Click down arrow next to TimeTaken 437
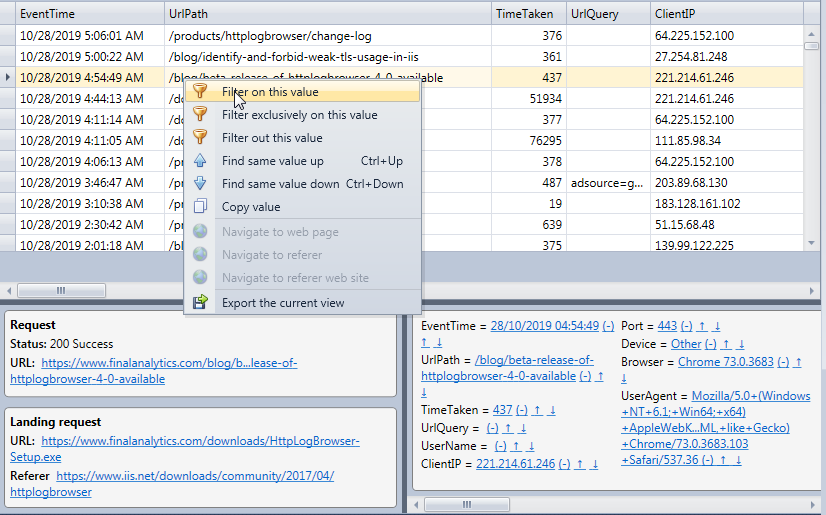This screenshot has height=515, width=826. (x=552, y=410)
